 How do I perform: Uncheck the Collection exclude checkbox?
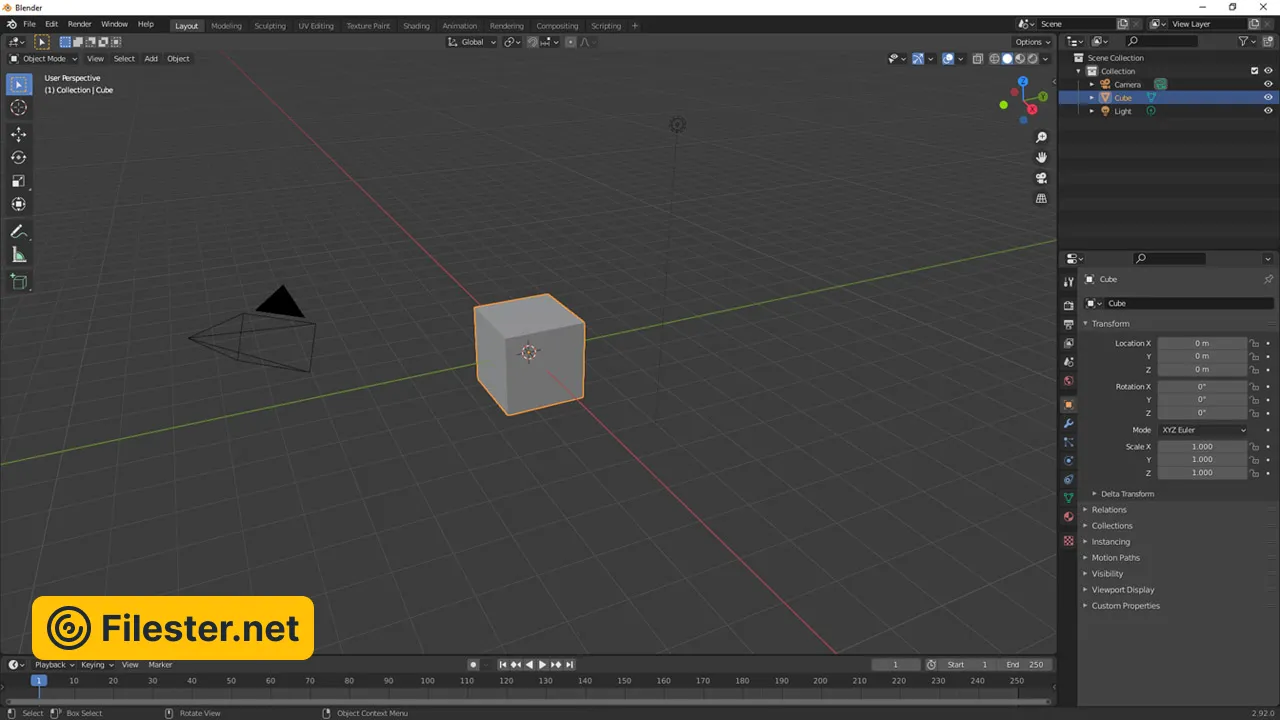(1254, 71)
